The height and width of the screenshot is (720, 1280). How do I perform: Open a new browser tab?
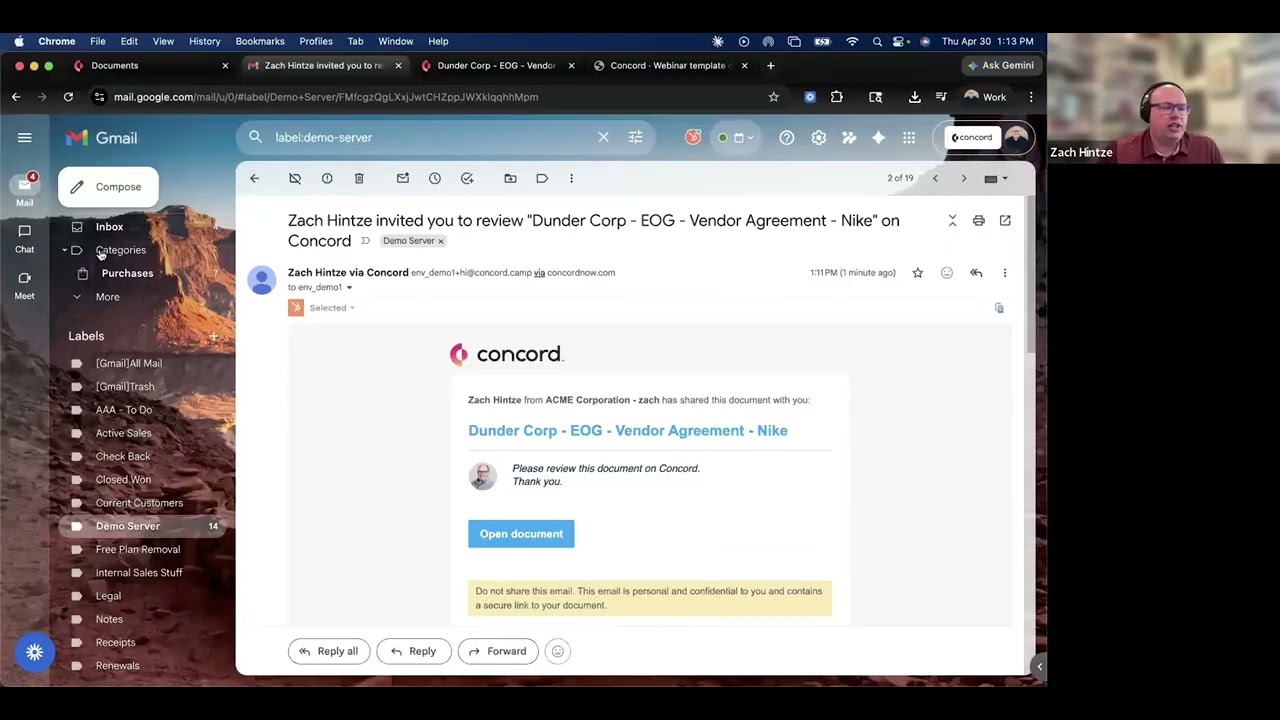click(770, 66)
